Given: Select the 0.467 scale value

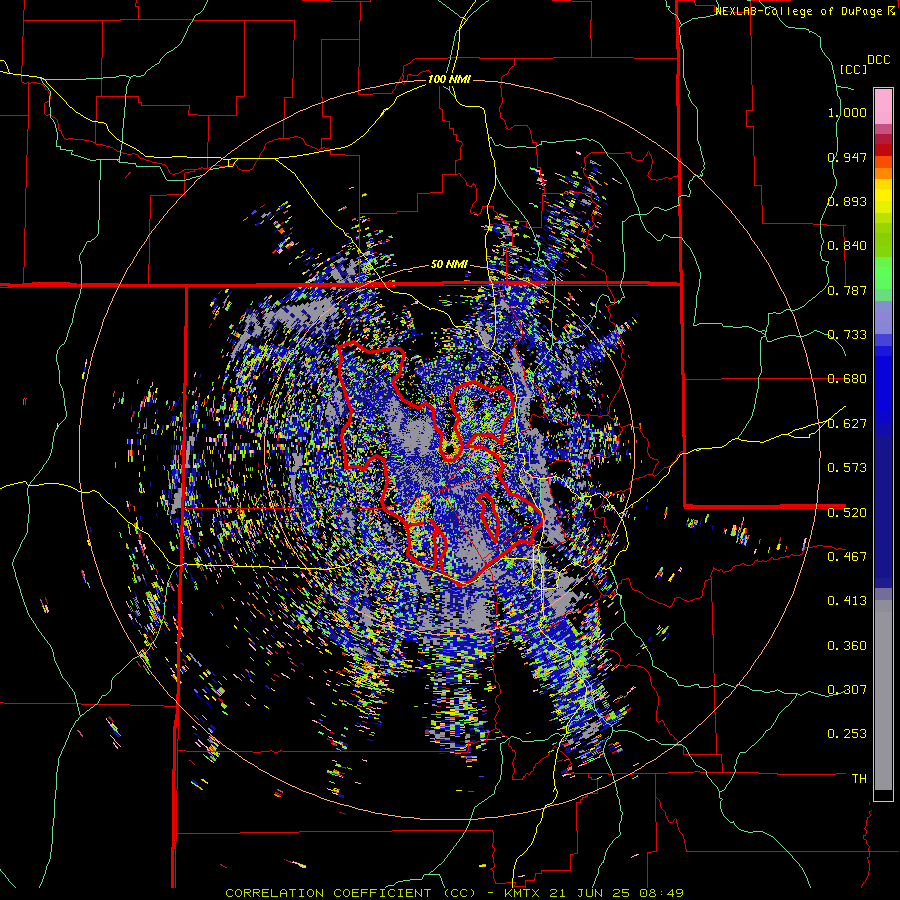Looking at the screenshot, I should (x=847, y=557).
